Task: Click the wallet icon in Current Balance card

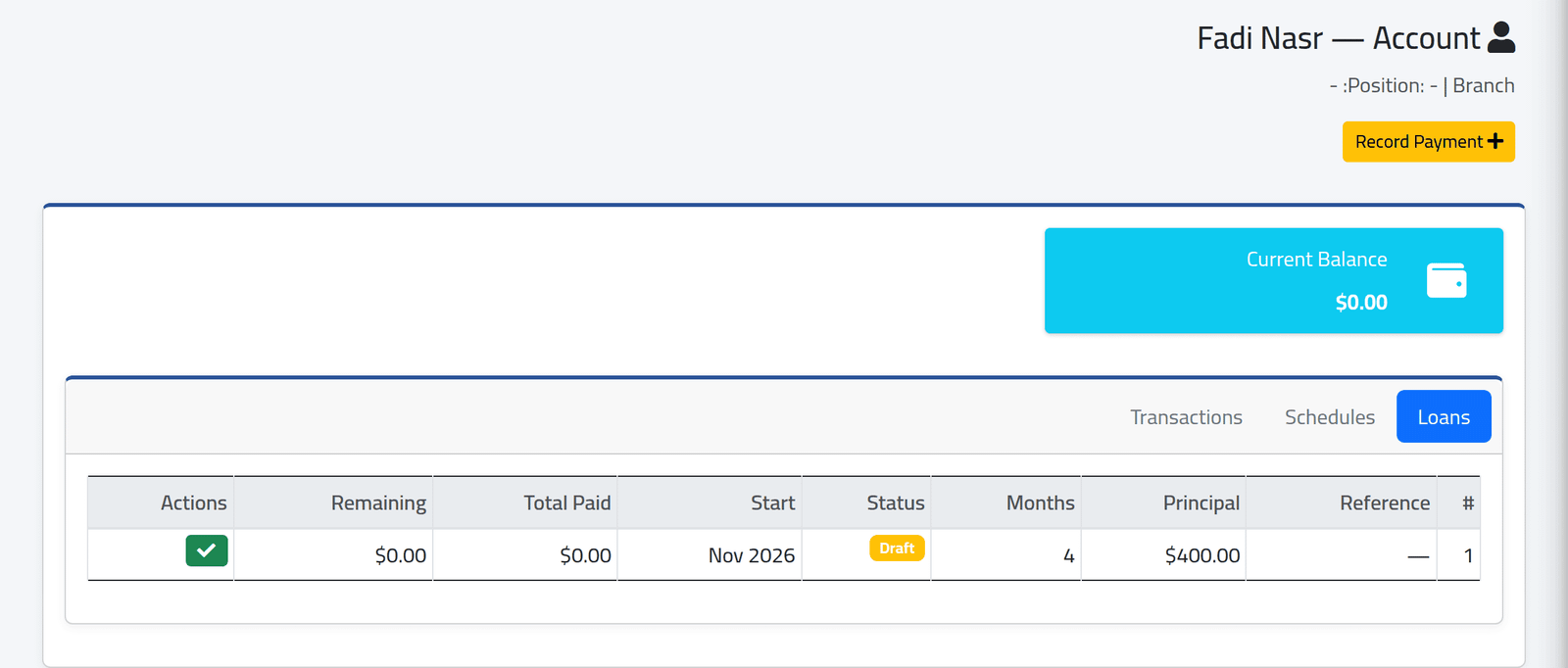Action: [x=1446, y=281]
